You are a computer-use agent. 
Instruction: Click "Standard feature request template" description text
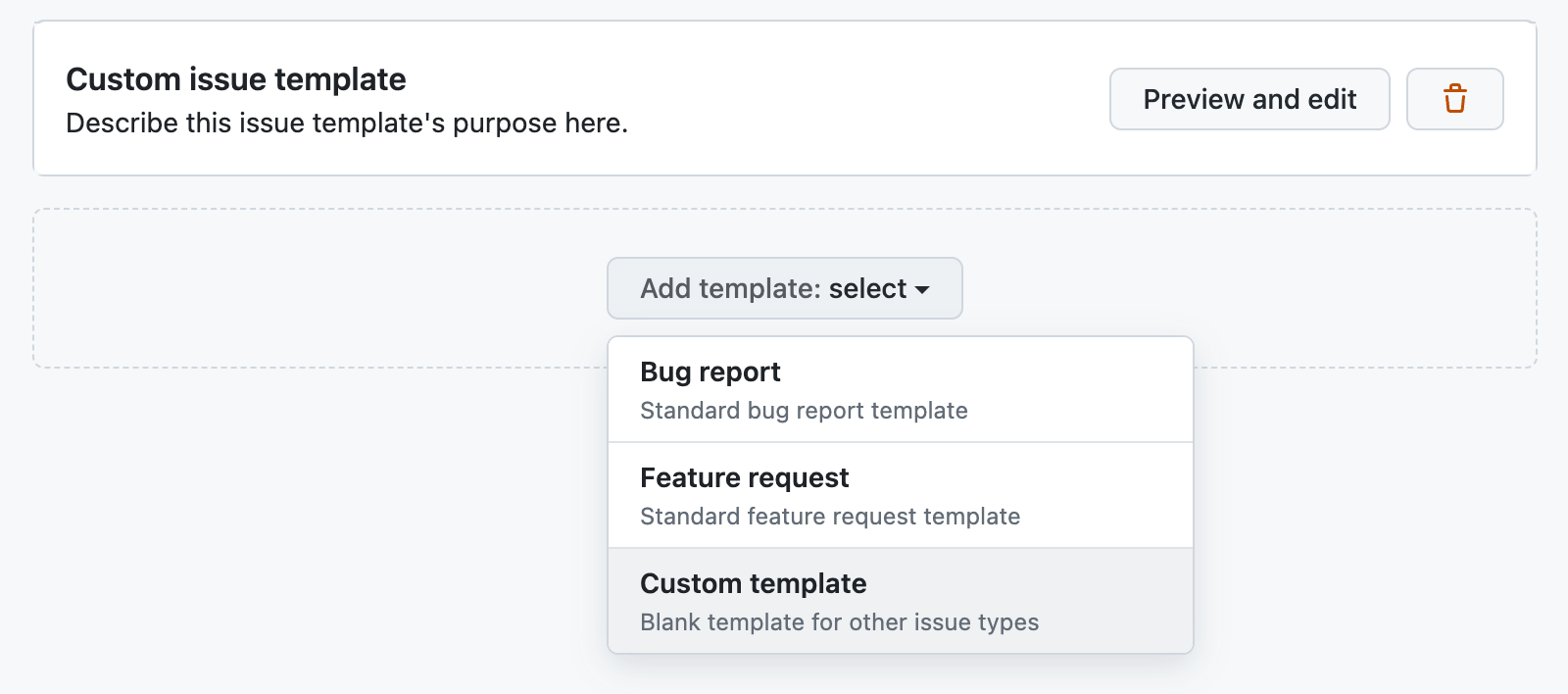click(x=830, y=517)
